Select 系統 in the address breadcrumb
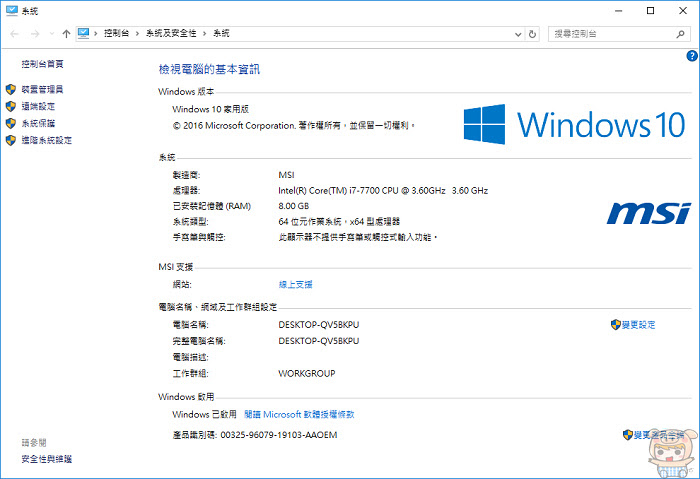 coord(221,33)
